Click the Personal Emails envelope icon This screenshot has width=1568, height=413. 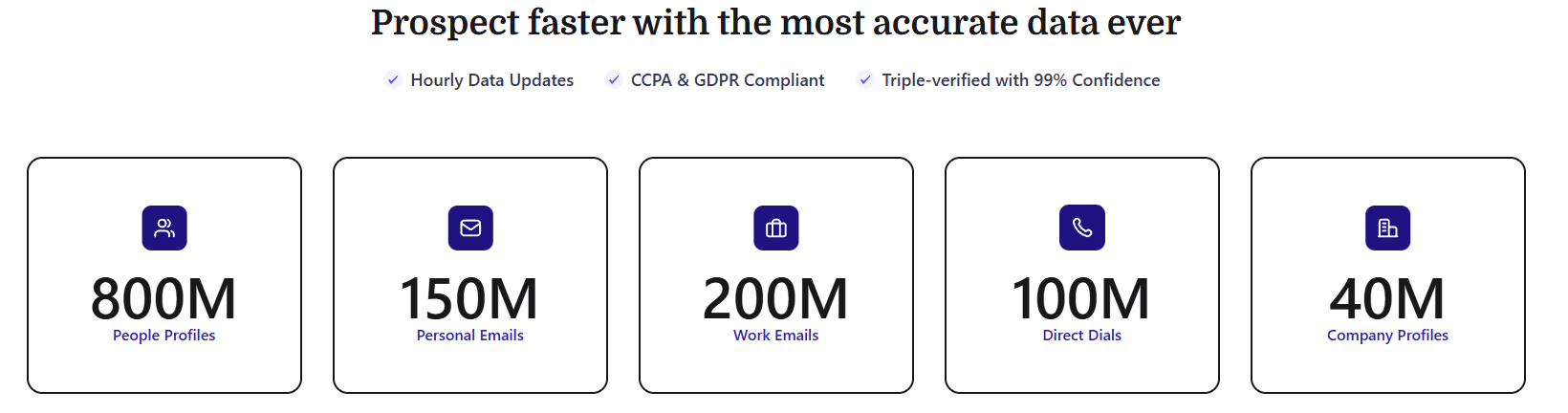click(x=470, y=228)
